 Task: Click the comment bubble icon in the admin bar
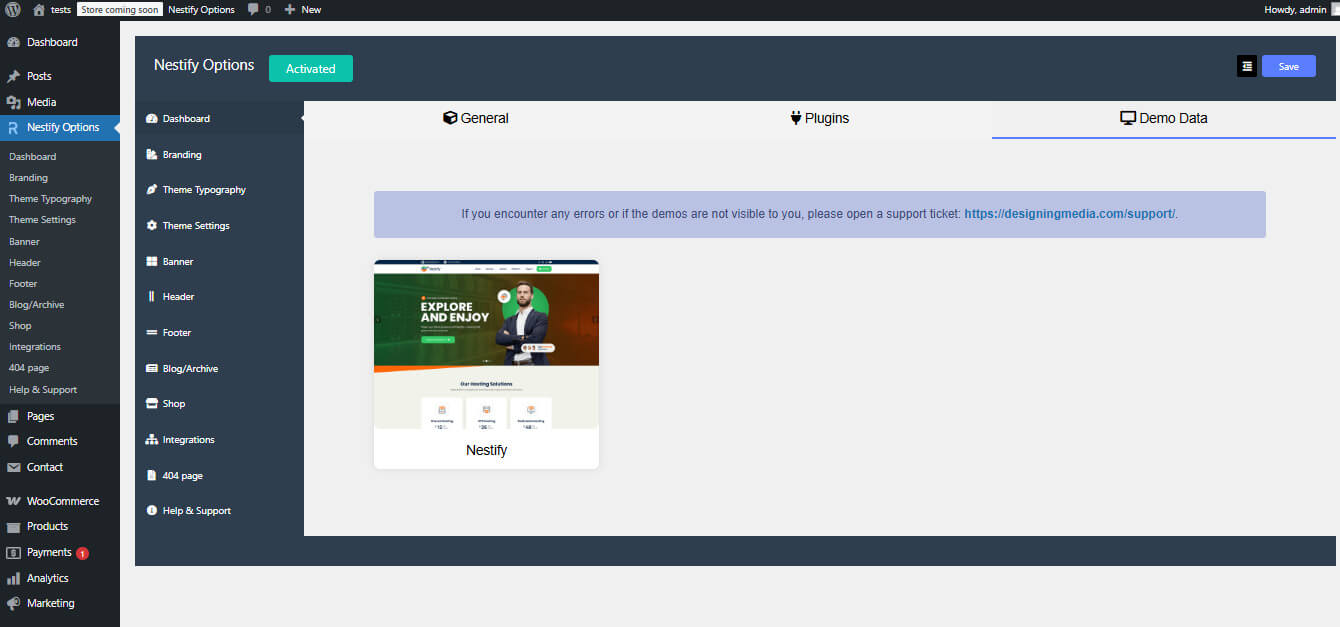coord(253,9)
